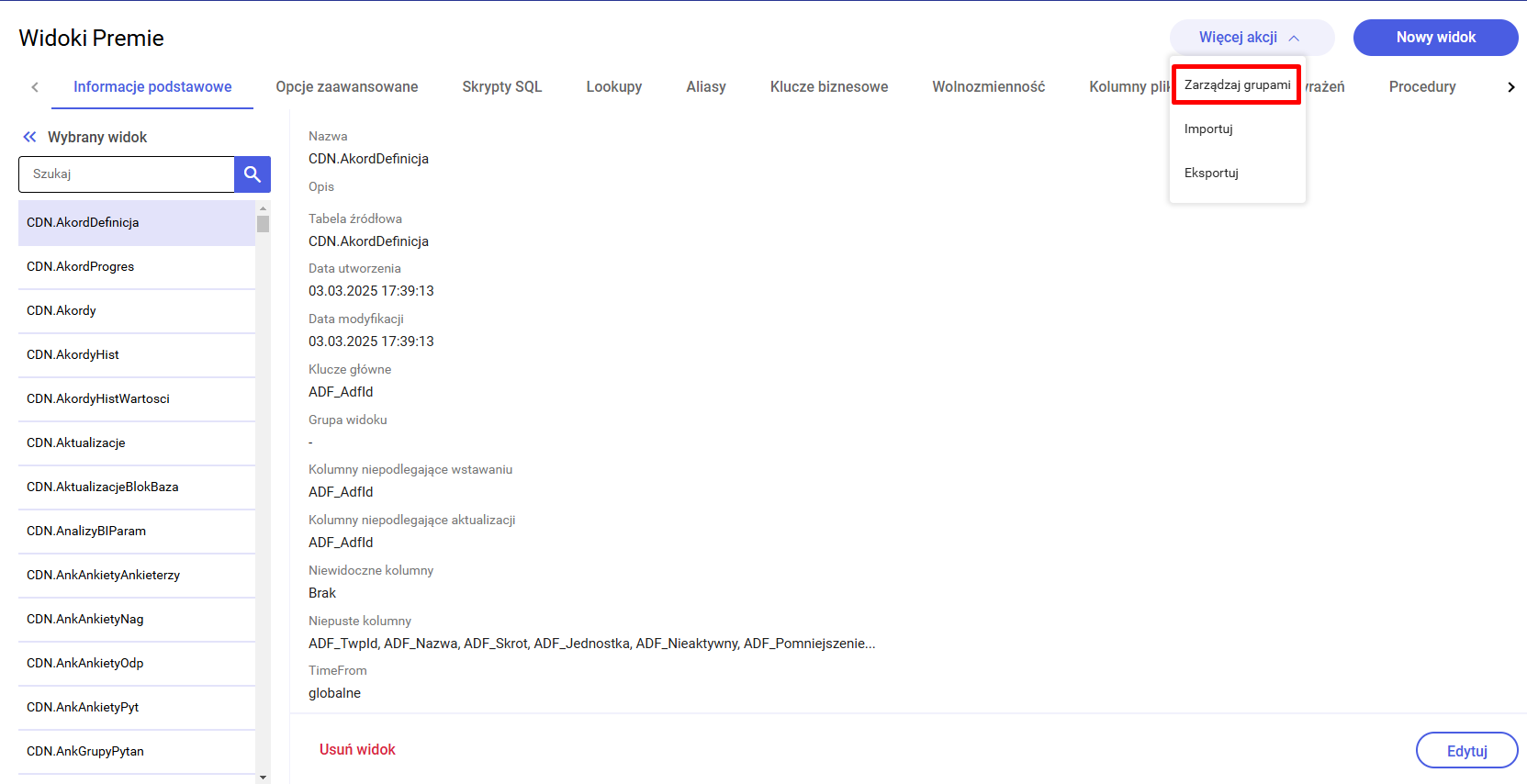1527x784 pixels.
Task: Click the Widoki Premie page title
Action: [92, 39]
